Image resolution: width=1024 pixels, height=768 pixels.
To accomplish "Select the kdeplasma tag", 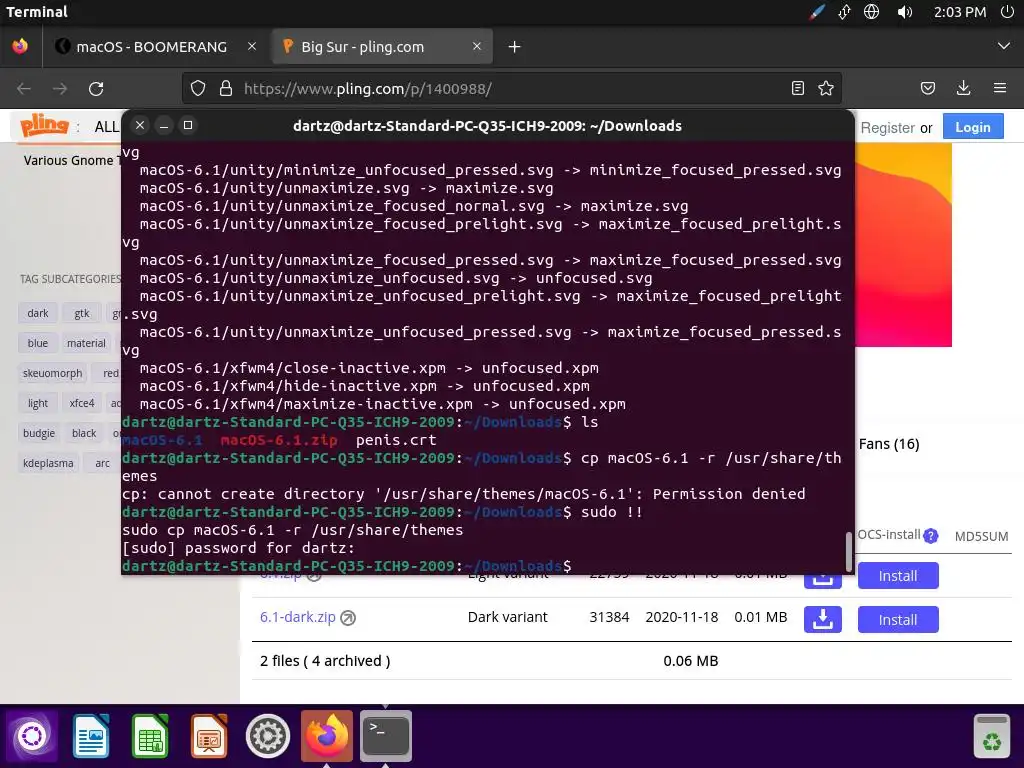I will [x=48, y=464].
